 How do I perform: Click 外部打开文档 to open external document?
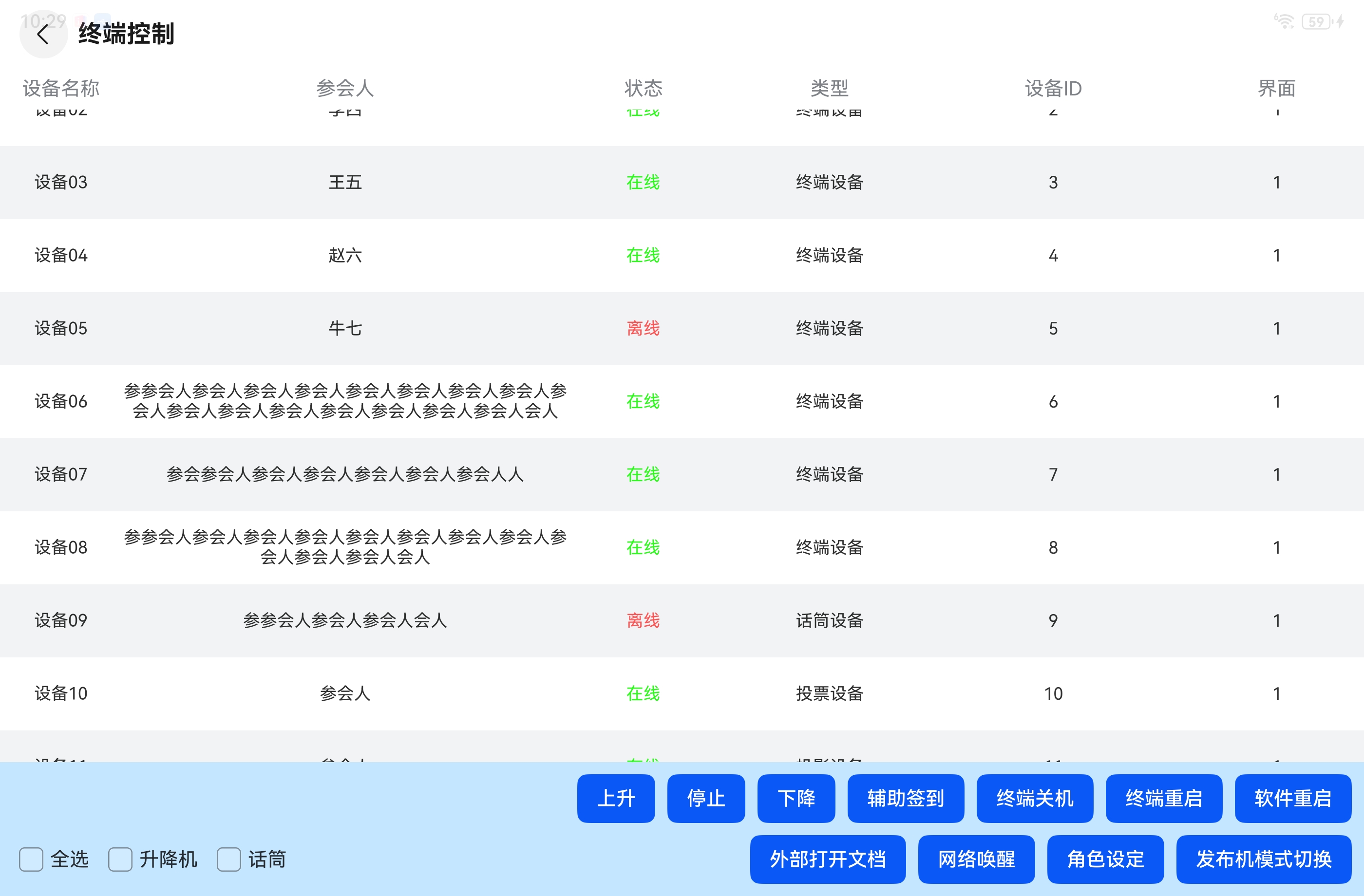(828, 859)
